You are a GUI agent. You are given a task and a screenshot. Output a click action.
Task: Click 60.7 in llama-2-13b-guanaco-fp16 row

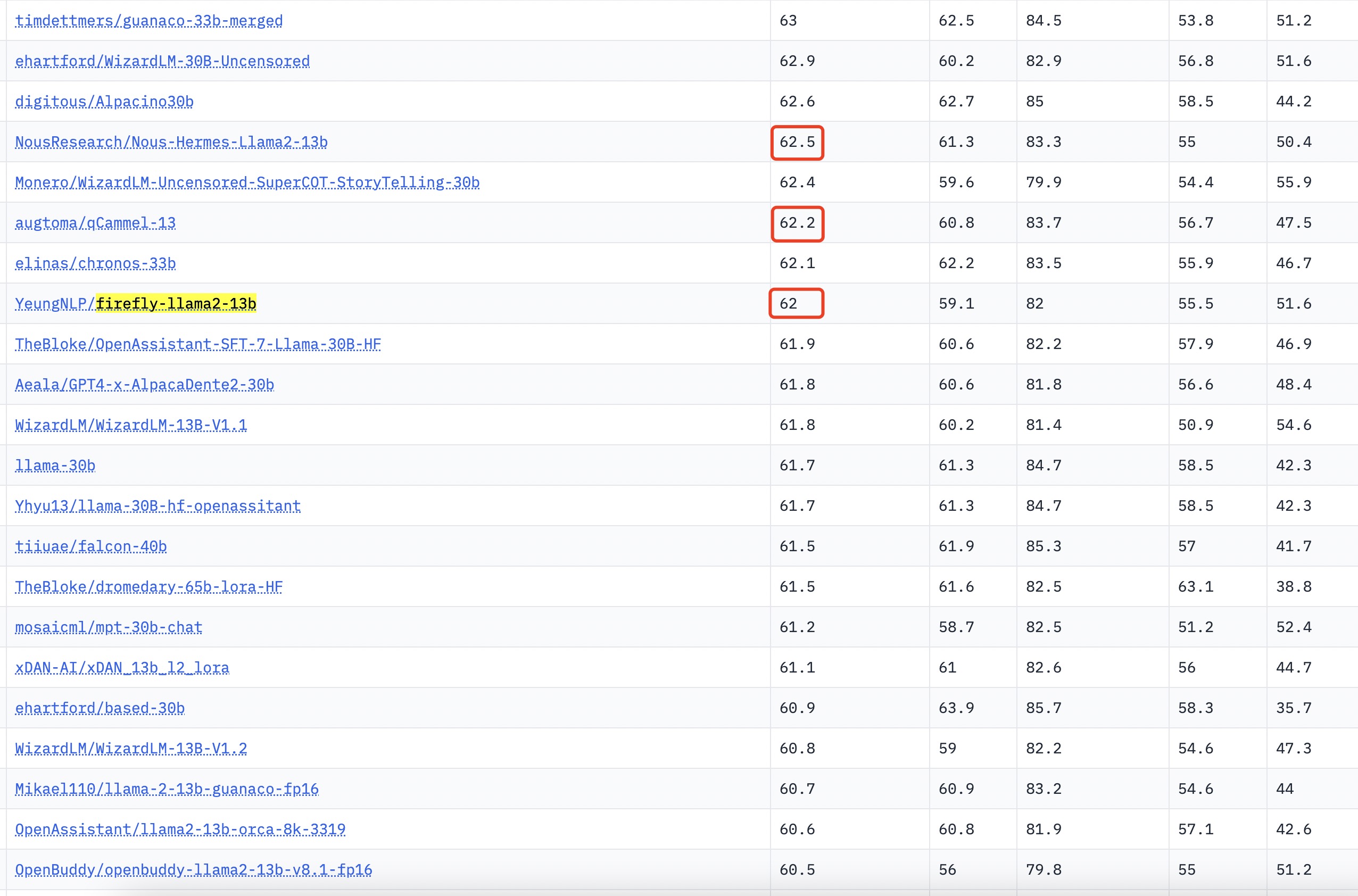pyautogui.click(x=797, y=789)
